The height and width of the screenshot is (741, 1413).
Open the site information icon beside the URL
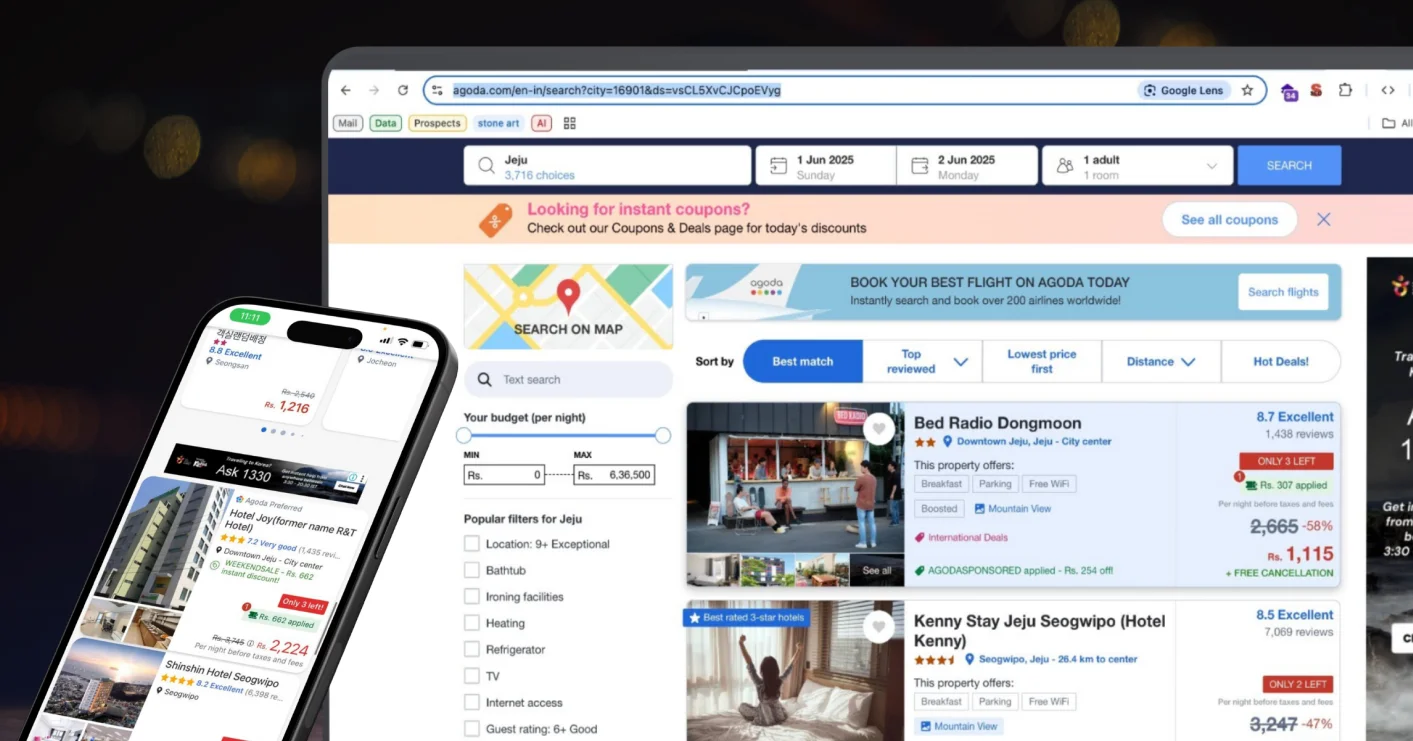(x=436, y=90)
